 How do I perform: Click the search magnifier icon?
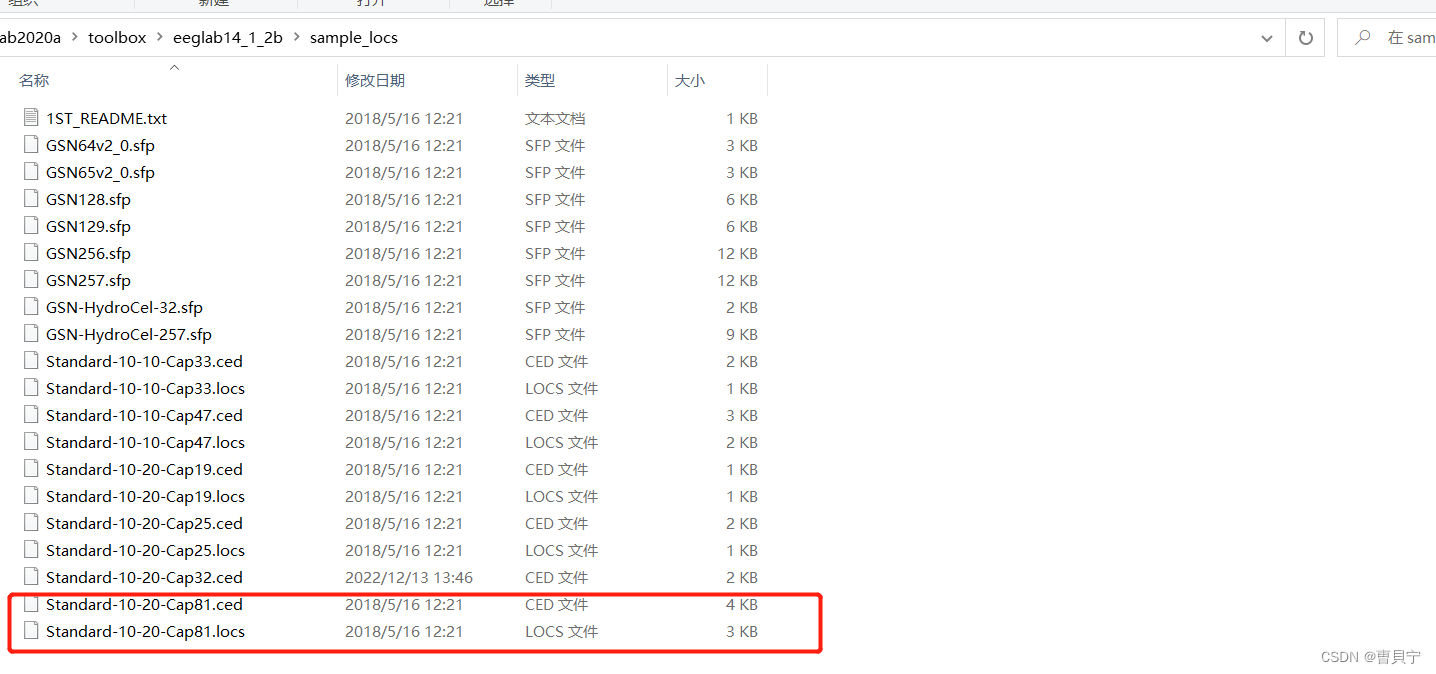(1361, 38)
